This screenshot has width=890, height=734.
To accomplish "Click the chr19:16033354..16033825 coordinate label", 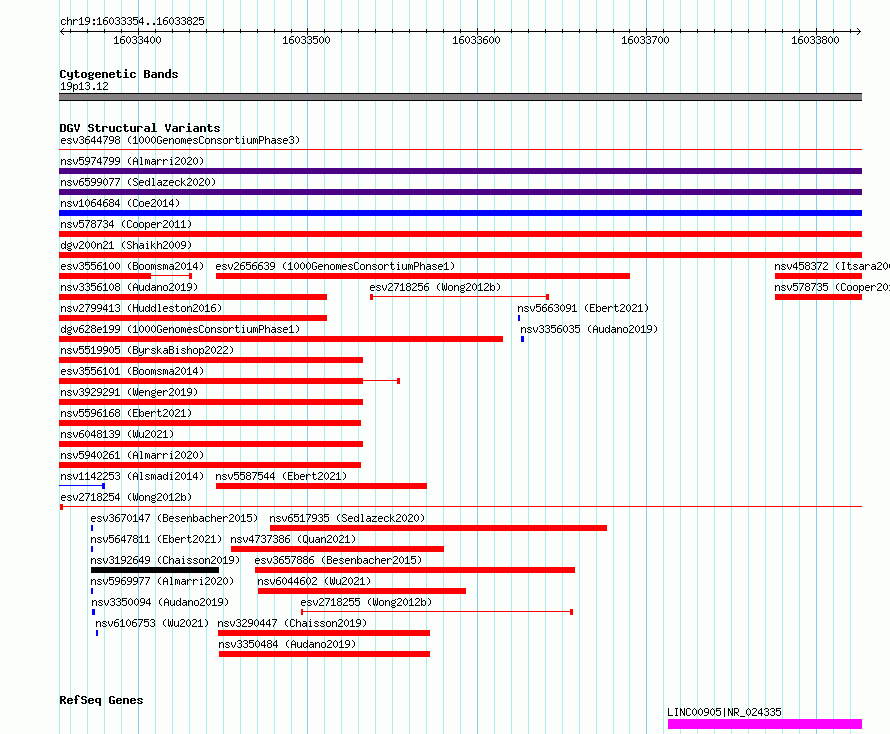I will click(132, 22).
